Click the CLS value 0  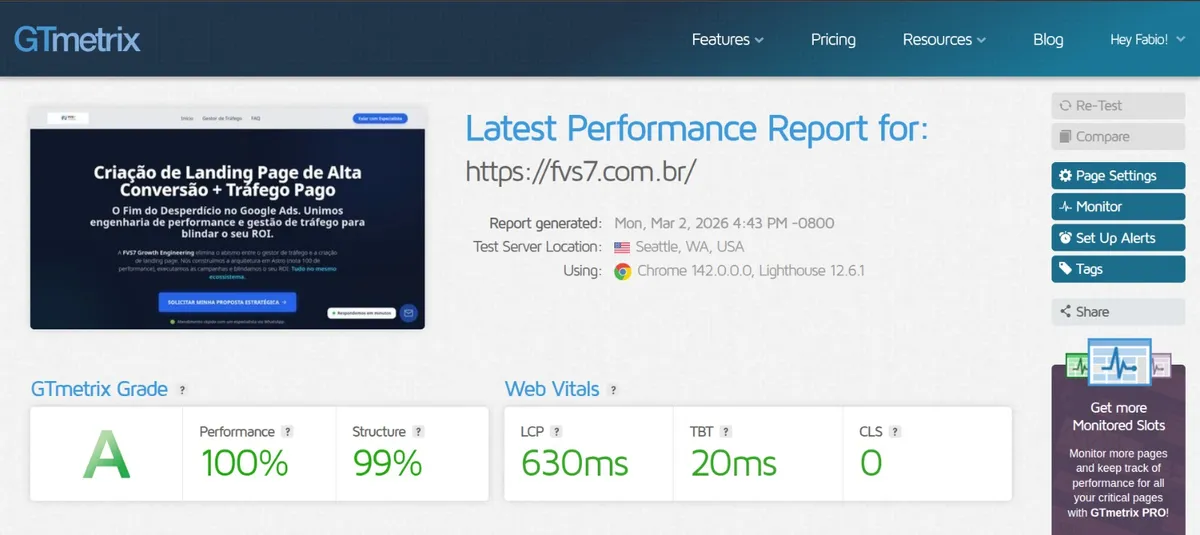click(x=871, y=464)
